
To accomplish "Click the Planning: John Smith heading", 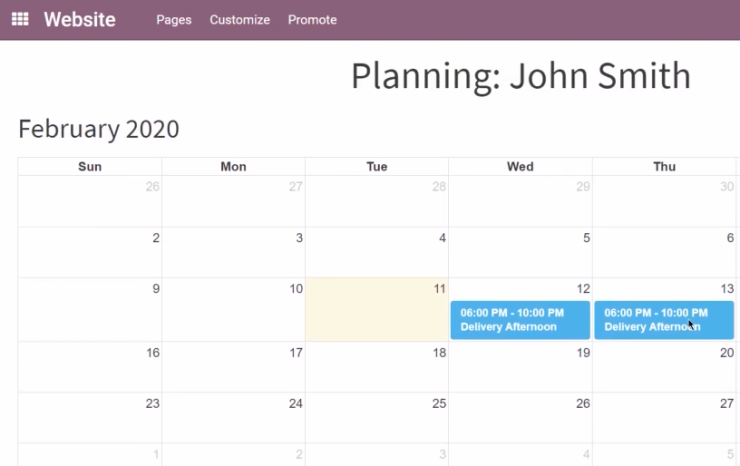I will [x=520, y=76].
